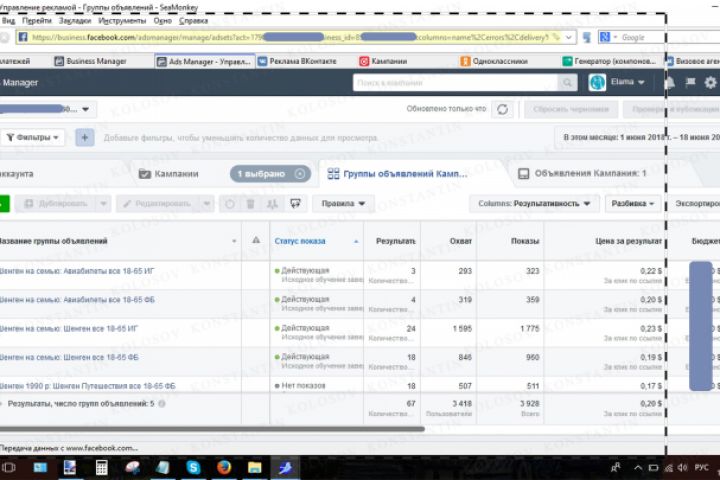The image size is (720, 480).
Task: Open the Фильтры dropdown
Action: 33,137
